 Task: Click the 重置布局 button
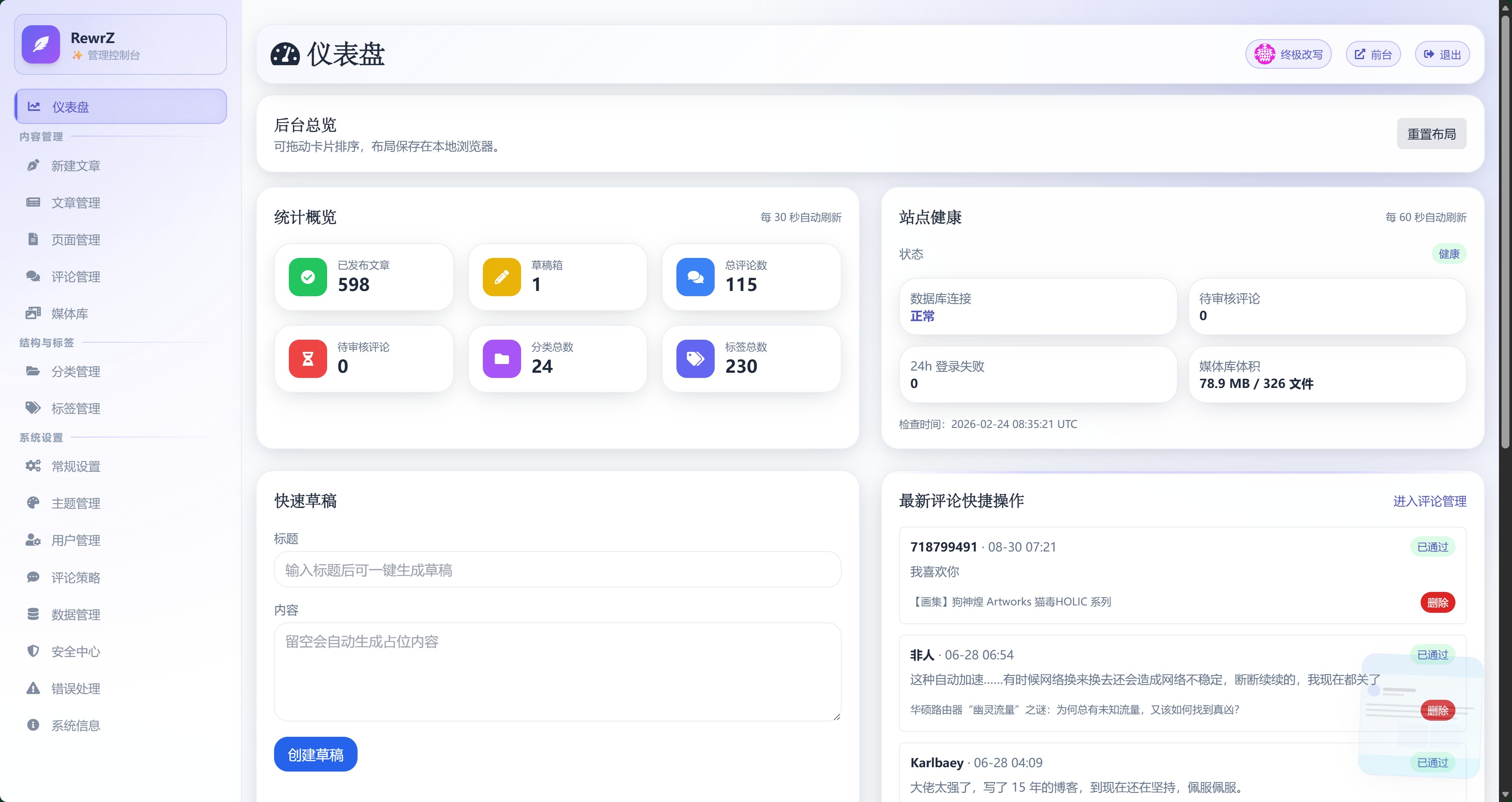pyautogui.click(x=1431, y=134)
